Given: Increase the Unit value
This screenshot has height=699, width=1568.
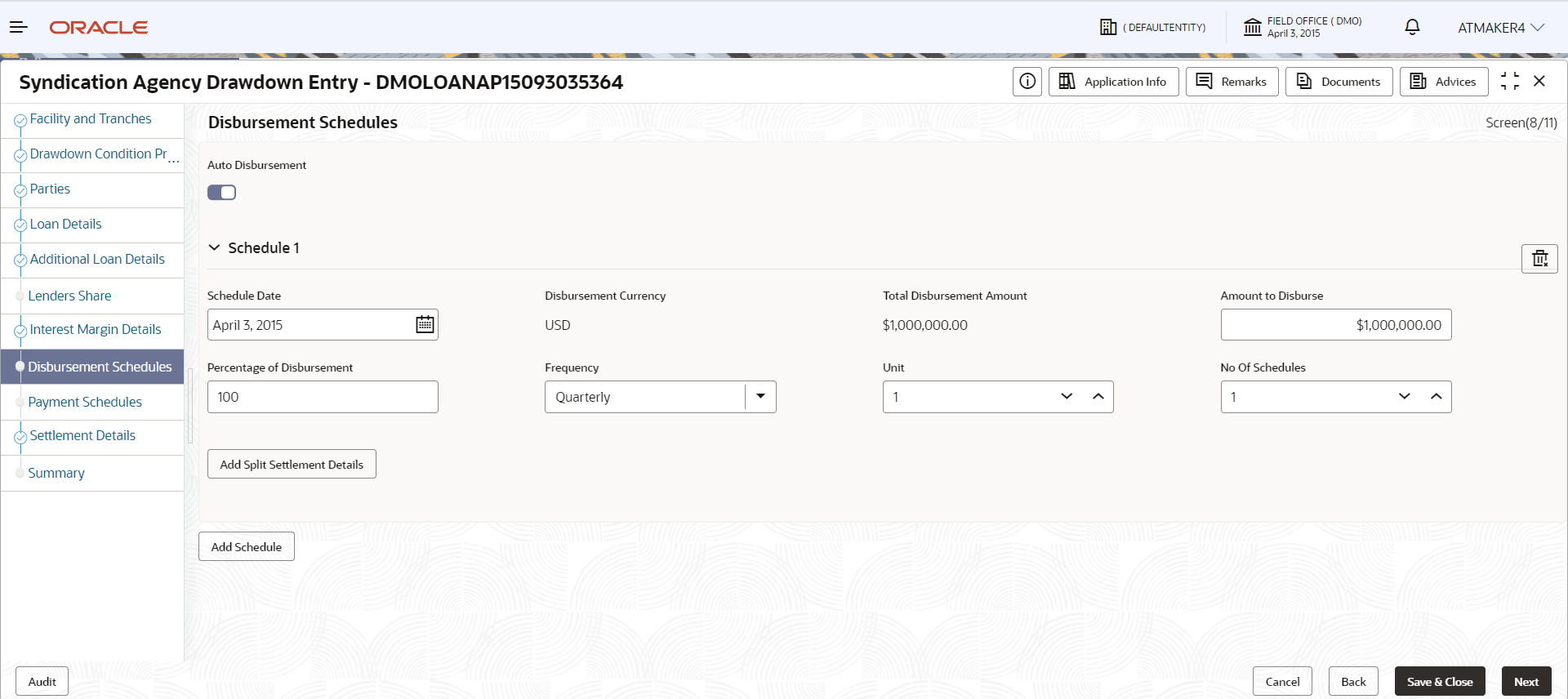Looking at the screenshot, I should point(1098,397).
